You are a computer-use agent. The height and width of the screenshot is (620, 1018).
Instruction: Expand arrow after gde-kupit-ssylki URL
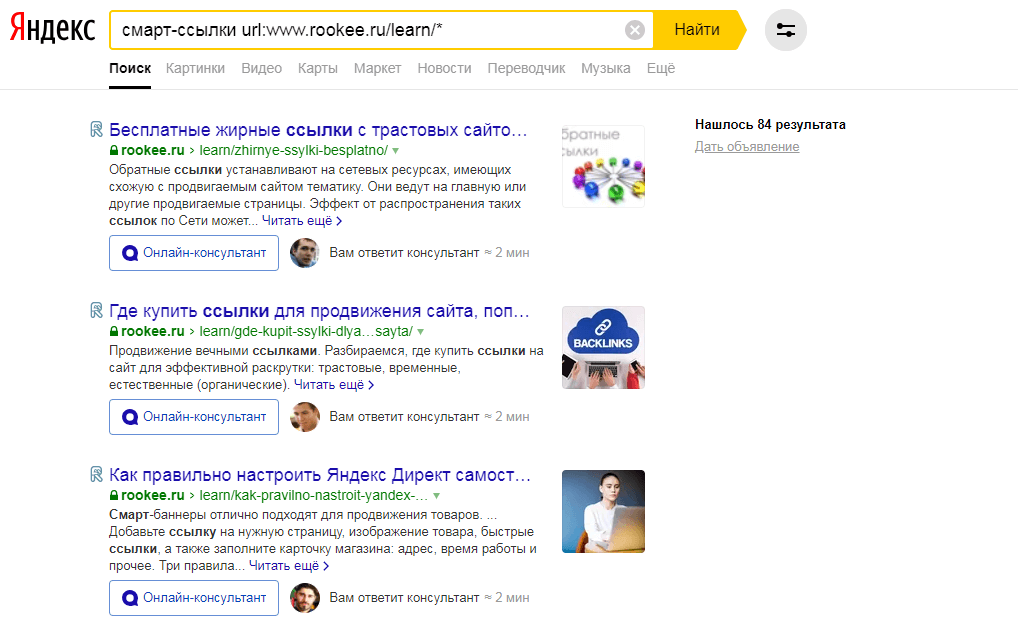421,332
